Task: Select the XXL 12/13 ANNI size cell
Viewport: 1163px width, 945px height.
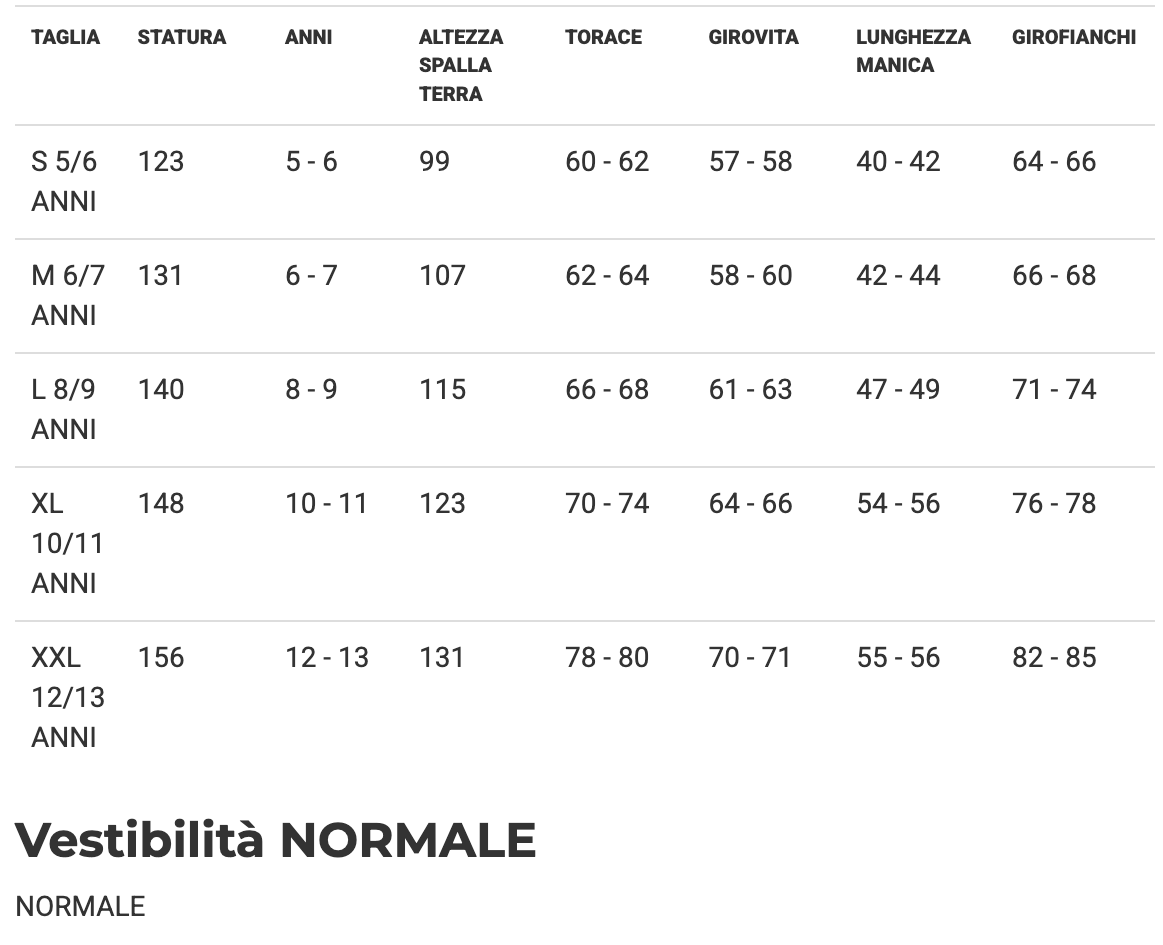Action: (x=67, y=697)
